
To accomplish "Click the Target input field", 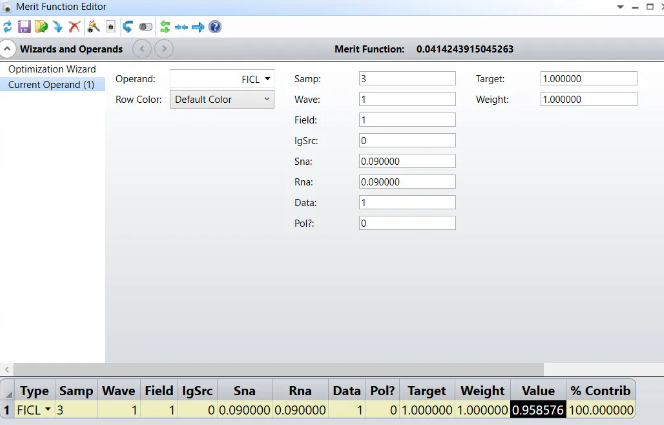I will click(x=589, y=79).
